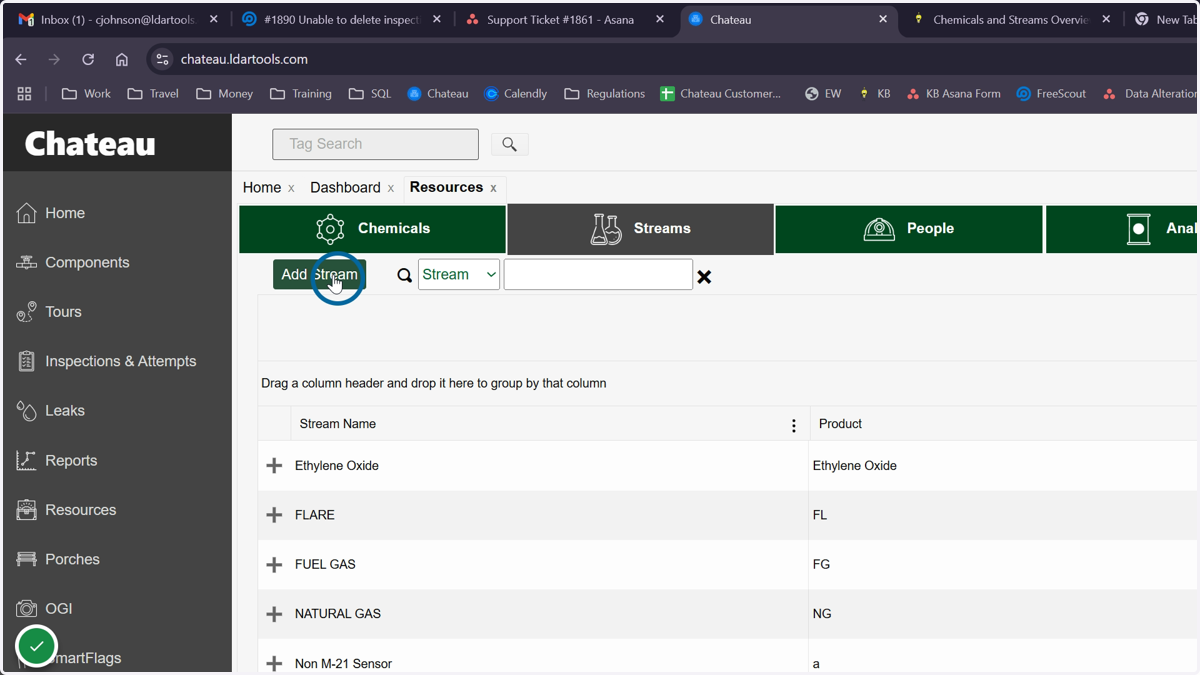Click the stream filter text box

(598, 274)
